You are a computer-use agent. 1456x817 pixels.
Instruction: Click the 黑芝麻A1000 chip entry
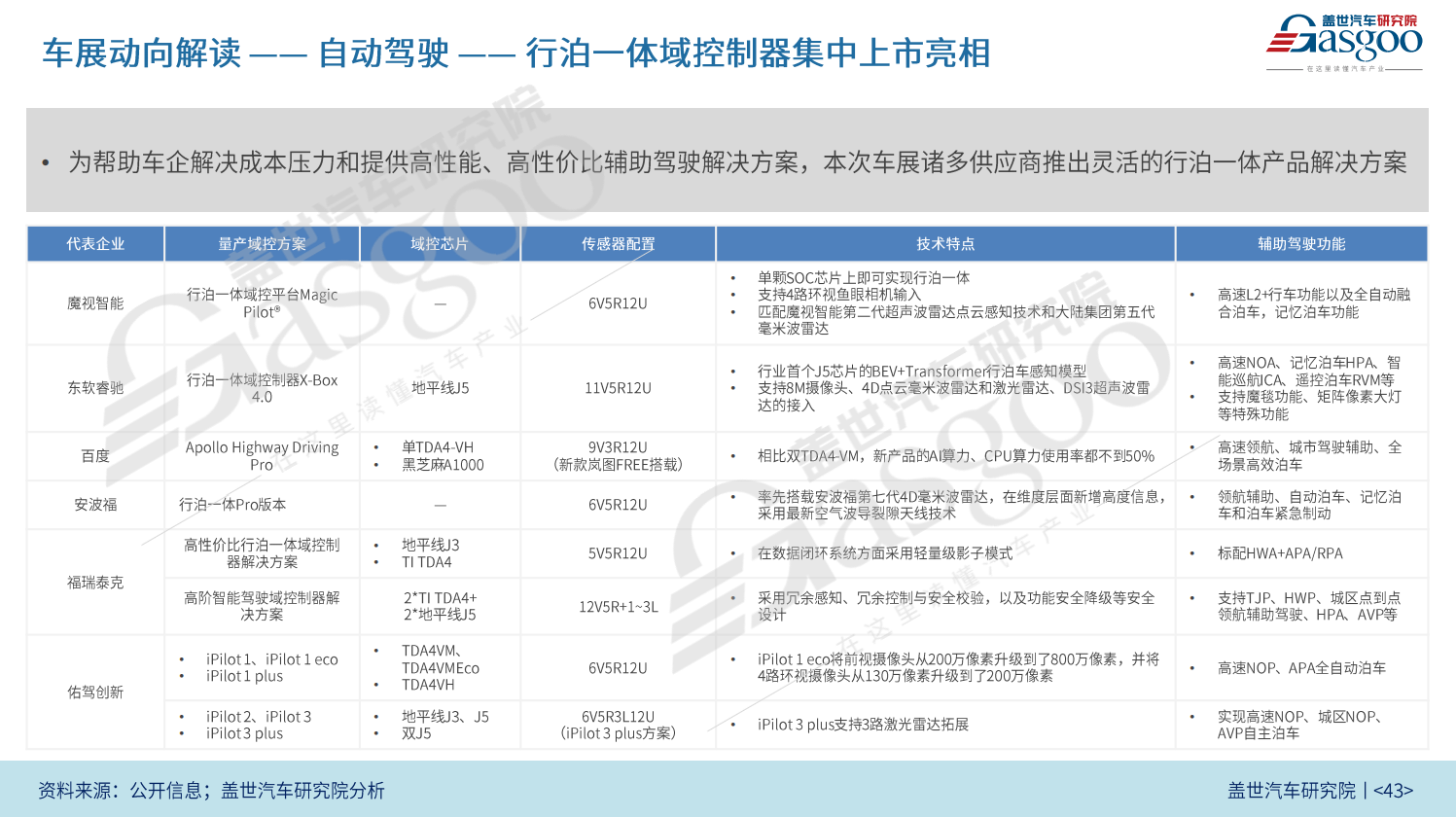pyautogui.click(x=443, y=465)
